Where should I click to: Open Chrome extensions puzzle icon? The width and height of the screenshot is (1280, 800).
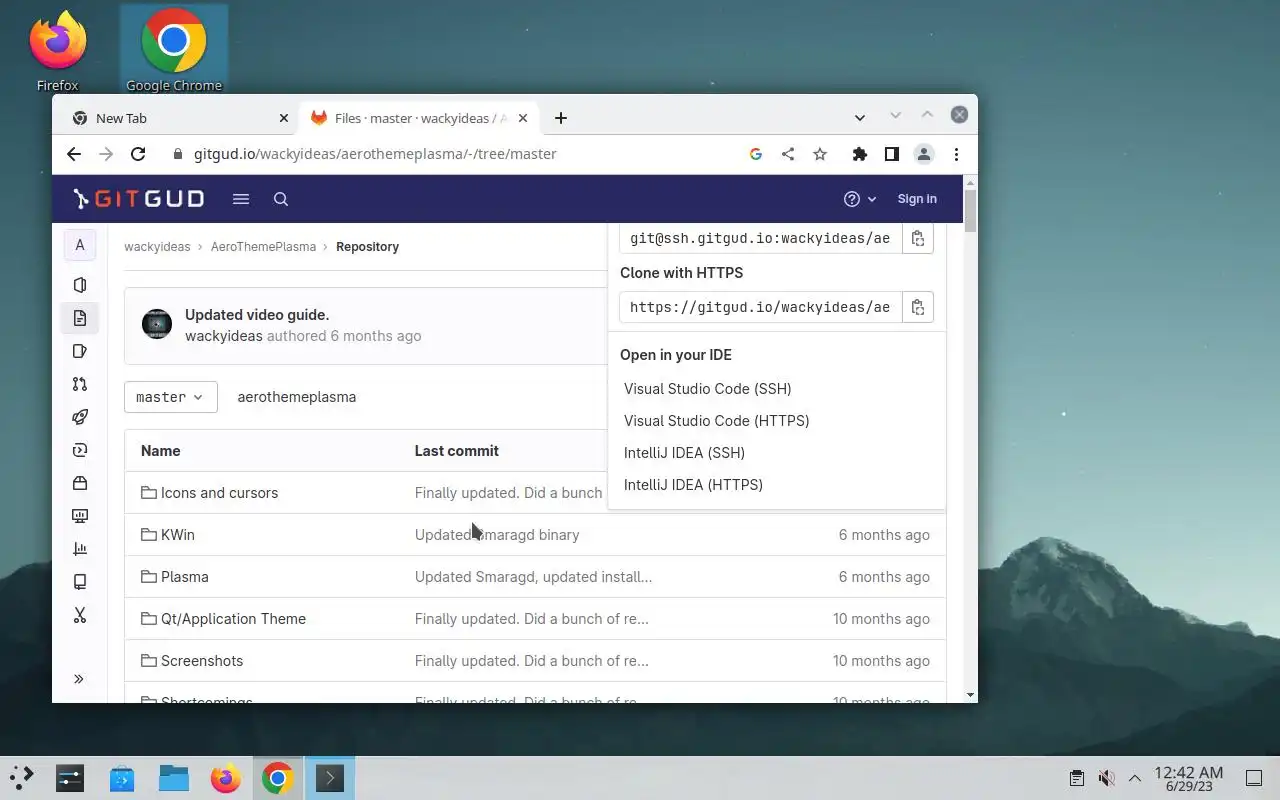(860, 154)
